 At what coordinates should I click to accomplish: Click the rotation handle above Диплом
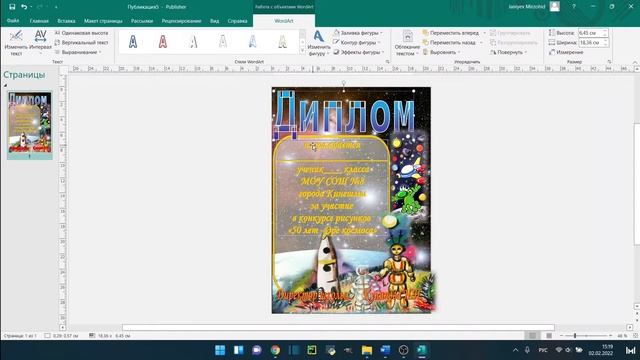344,82
